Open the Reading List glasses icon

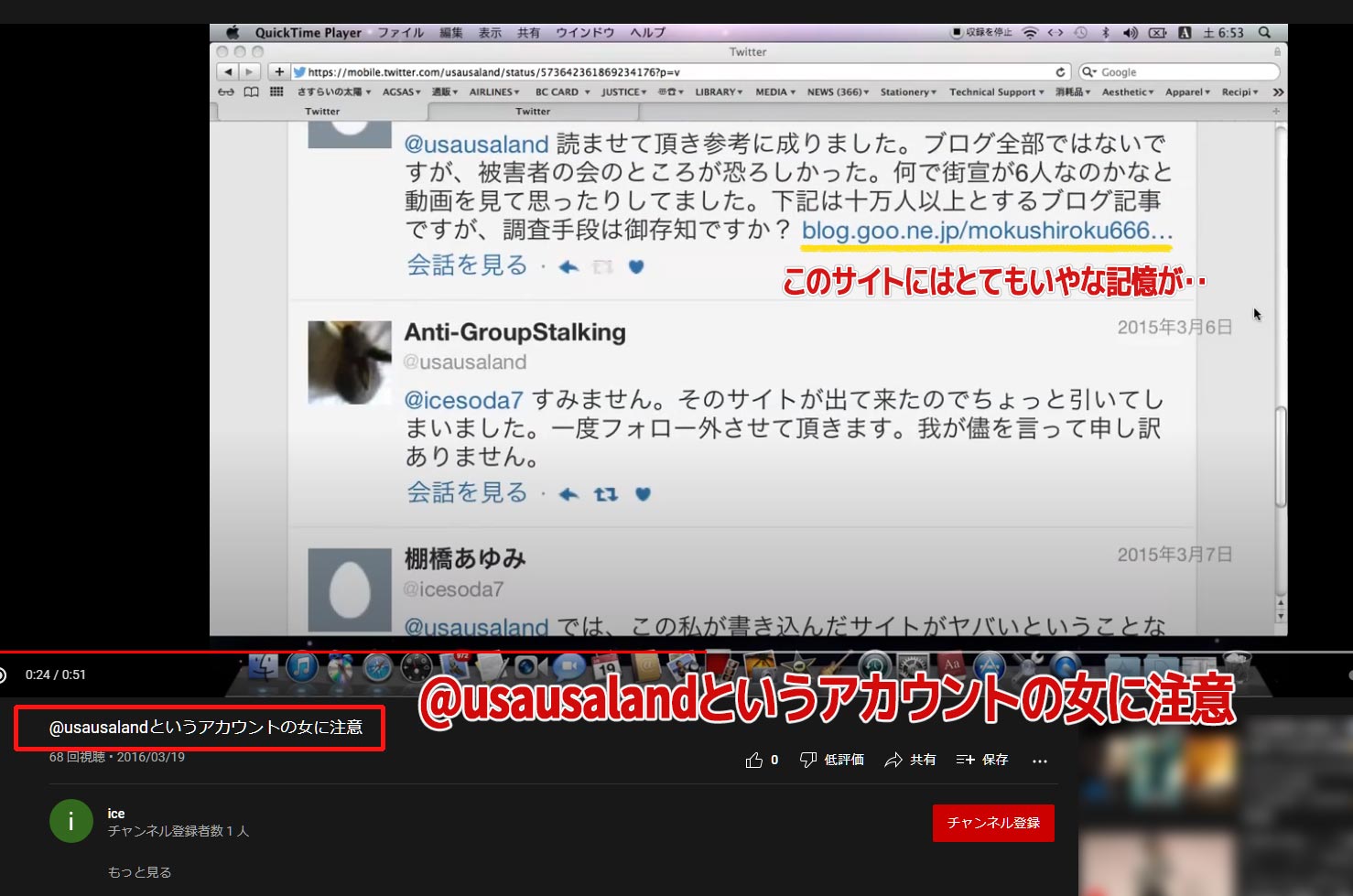226,92
